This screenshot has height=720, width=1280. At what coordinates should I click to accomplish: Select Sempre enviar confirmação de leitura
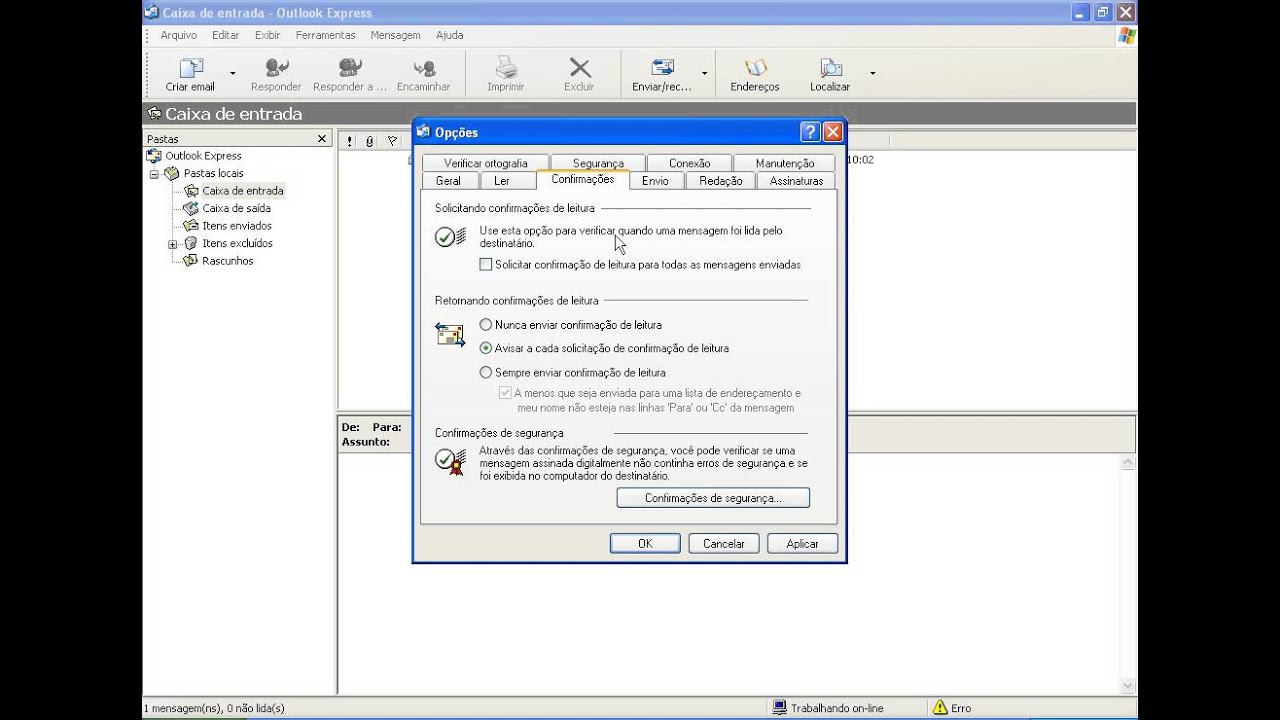click(486, 372)
